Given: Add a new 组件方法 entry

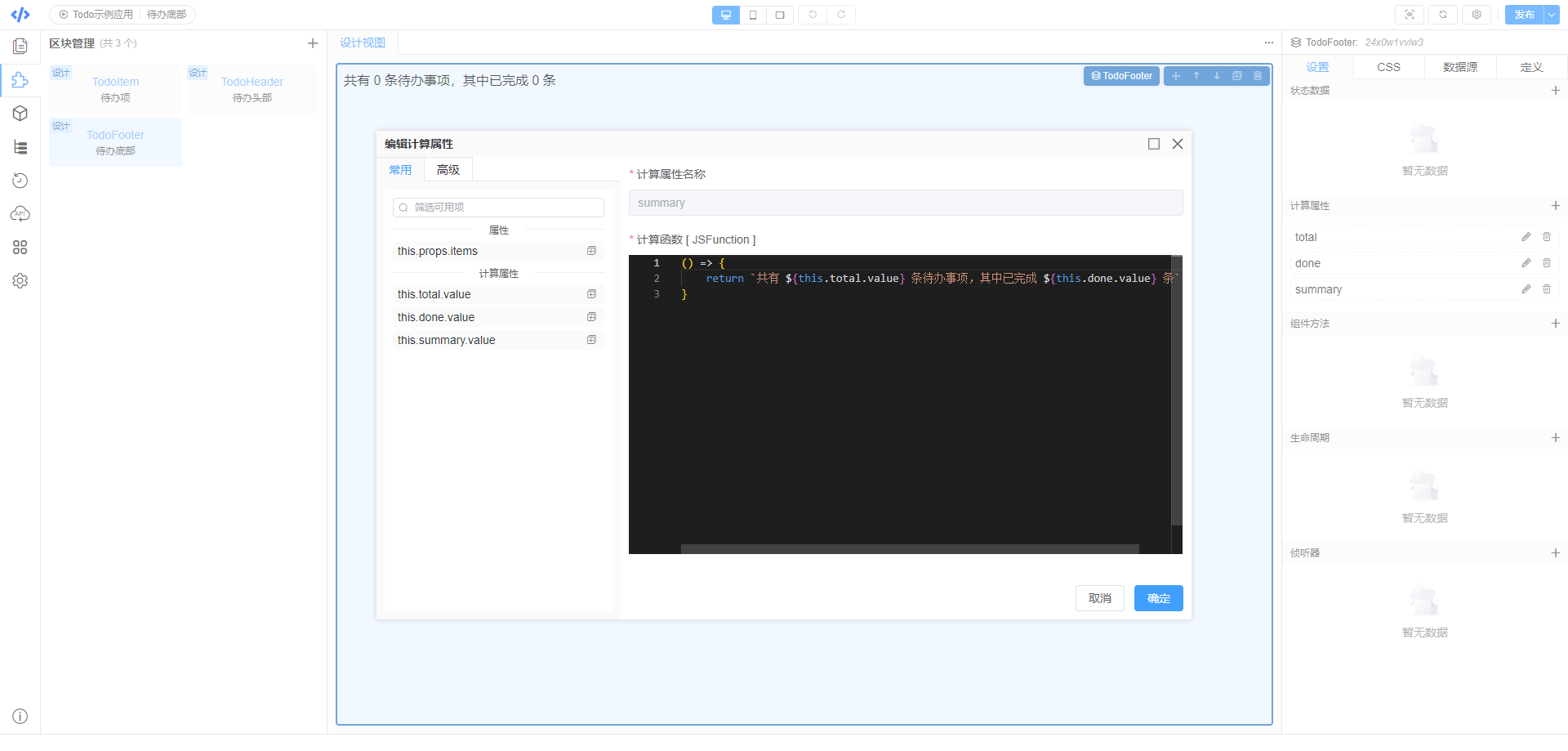Looking at the screenshot, I should pos(1556,324).
